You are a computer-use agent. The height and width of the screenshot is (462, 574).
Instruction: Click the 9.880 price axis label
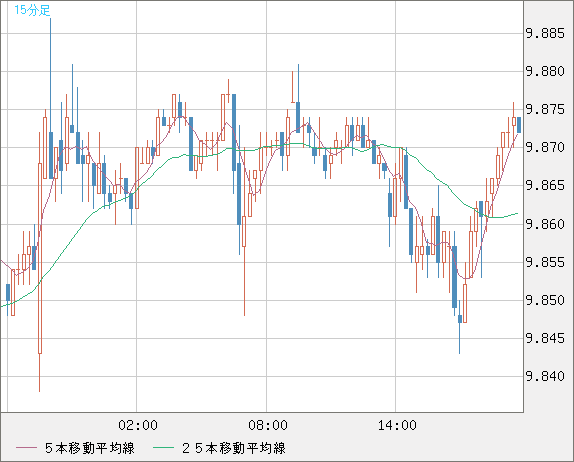click(x=545, y=71)
